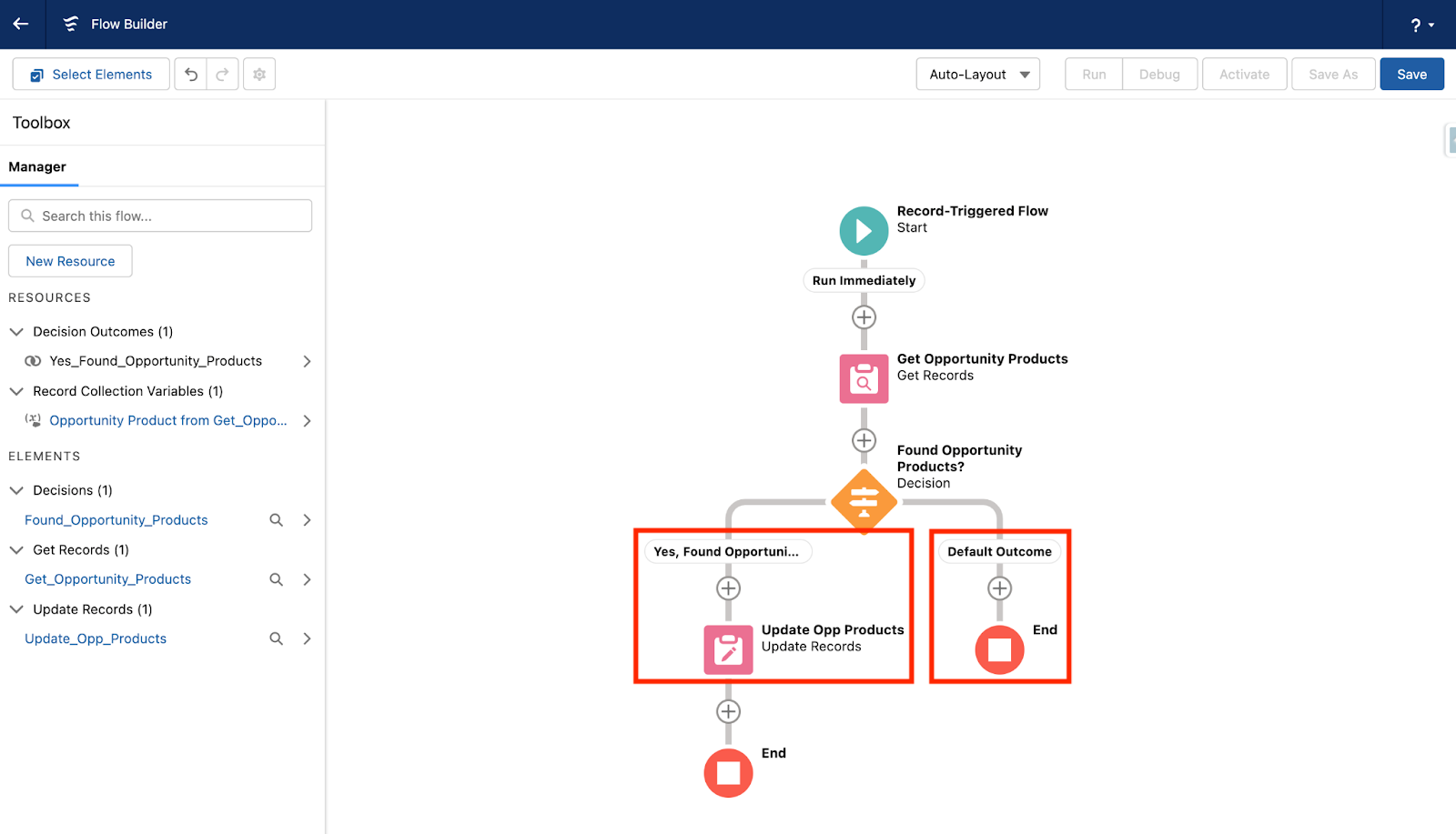
Task: Undo the last flow change
Action: tap(189, 74)
